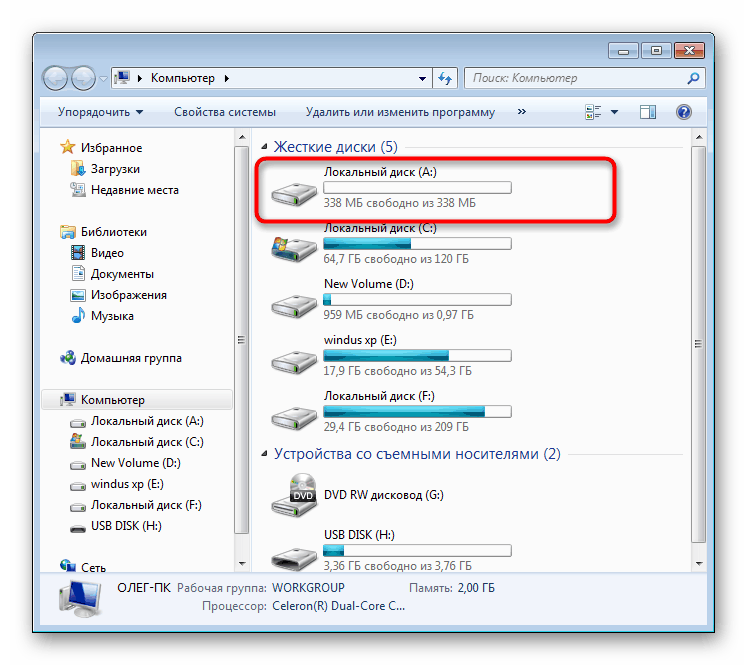Open the Видео library

[x=107, y=252]
